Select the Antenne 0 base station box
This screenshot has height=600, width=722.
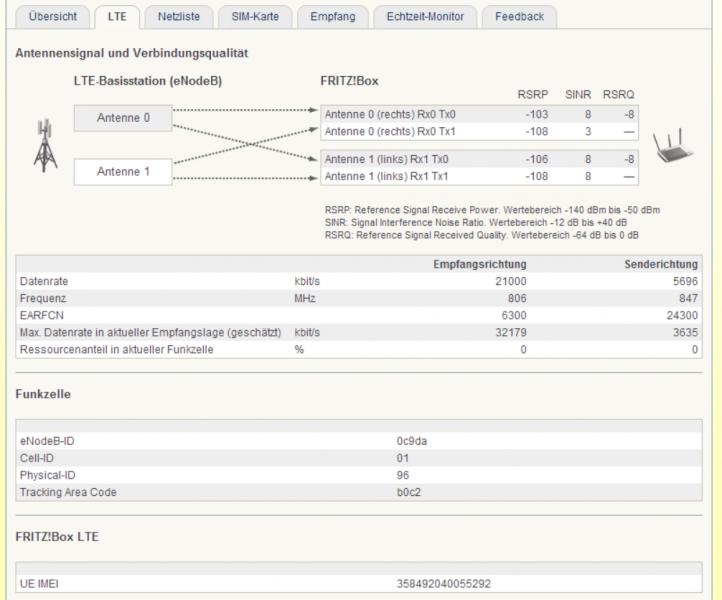pyautogui.click(x=123, y=118)
